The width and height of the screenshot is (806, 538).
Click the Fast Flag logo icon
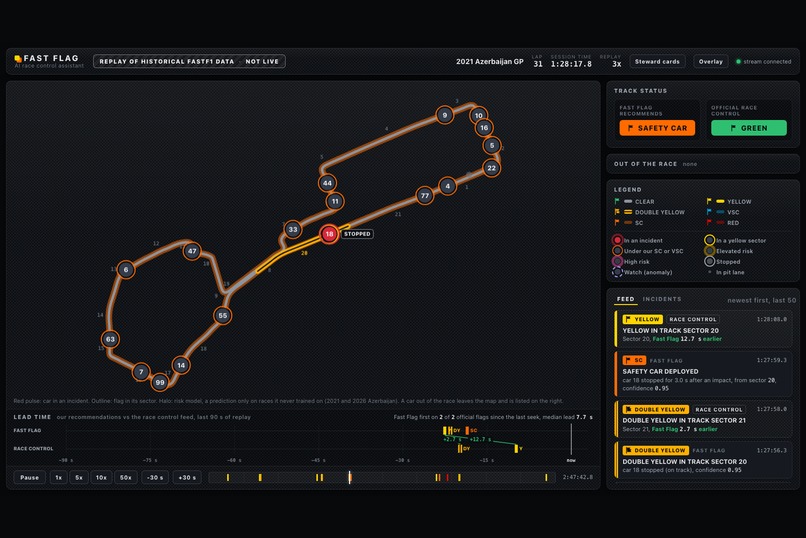tap(18, 59)
